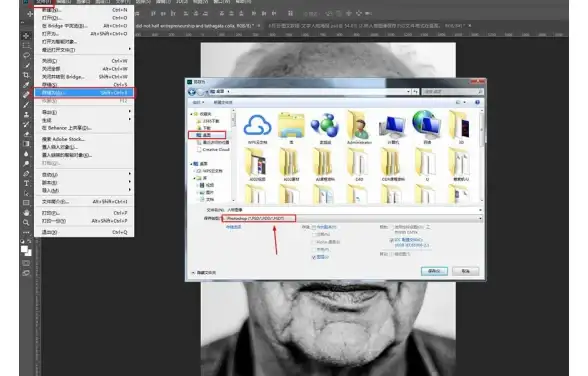The height and width of the screenshot is (376, 588).
Task: Select Desktop under Favorites in sidebar
Action: 207,135
